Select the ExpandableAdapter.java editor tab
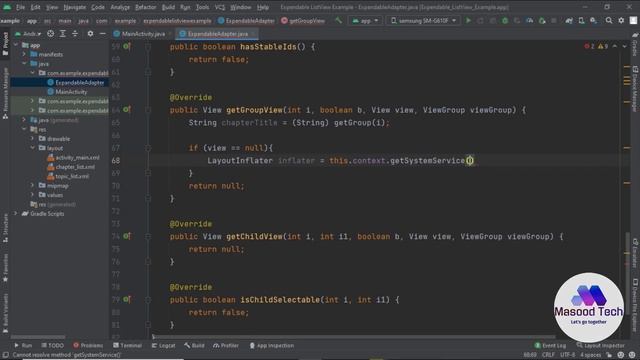 click(217, 33)
